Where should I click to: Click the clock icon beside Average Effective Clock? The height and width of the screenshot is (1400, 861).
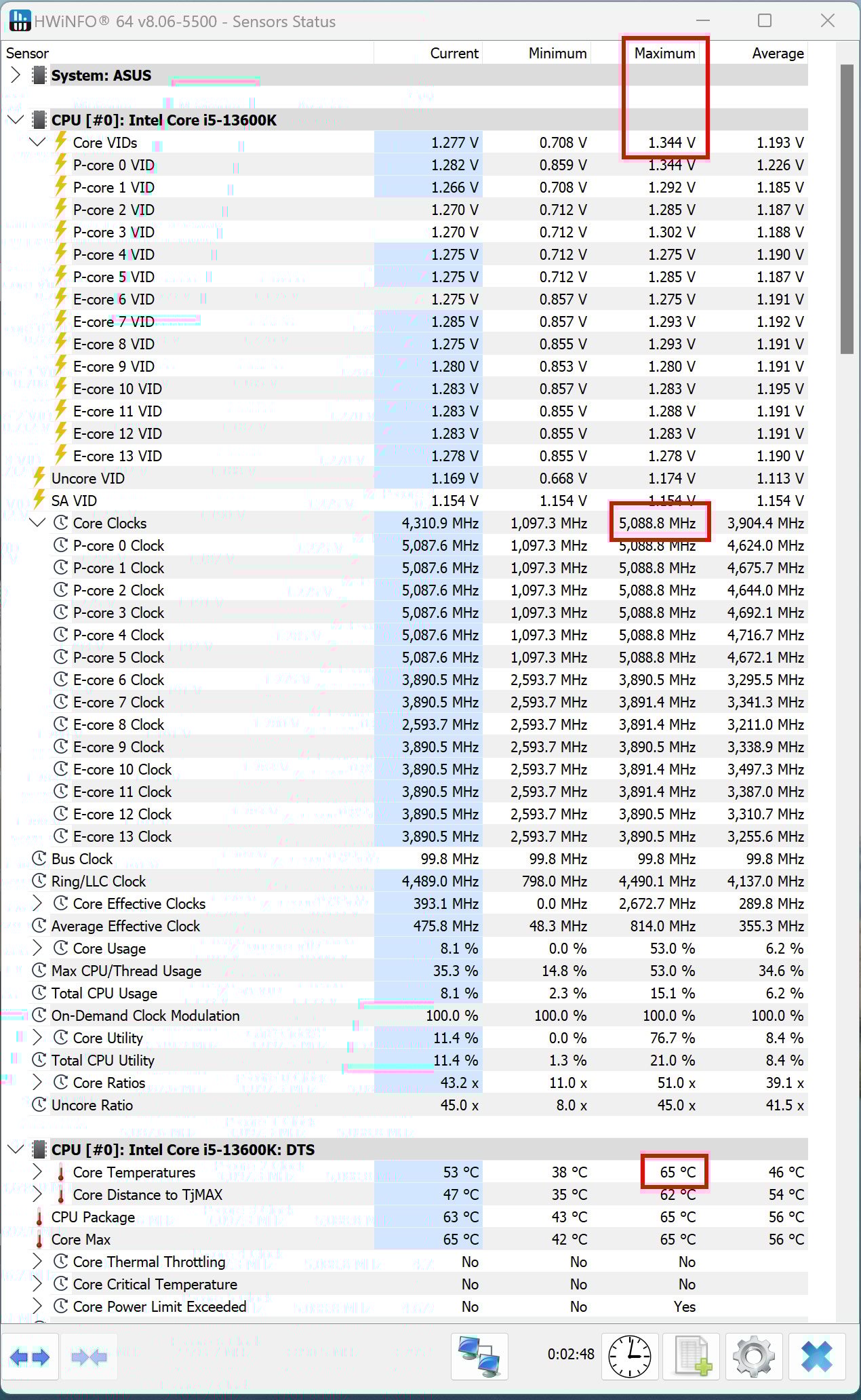point(39,926)
